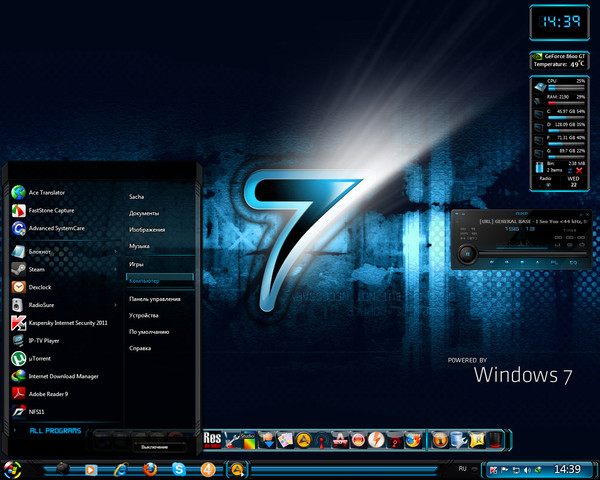Open GeForce 8600 GT temperature gadget
Viewport: 600px width, 480px height.
click(x=559, y=60)
